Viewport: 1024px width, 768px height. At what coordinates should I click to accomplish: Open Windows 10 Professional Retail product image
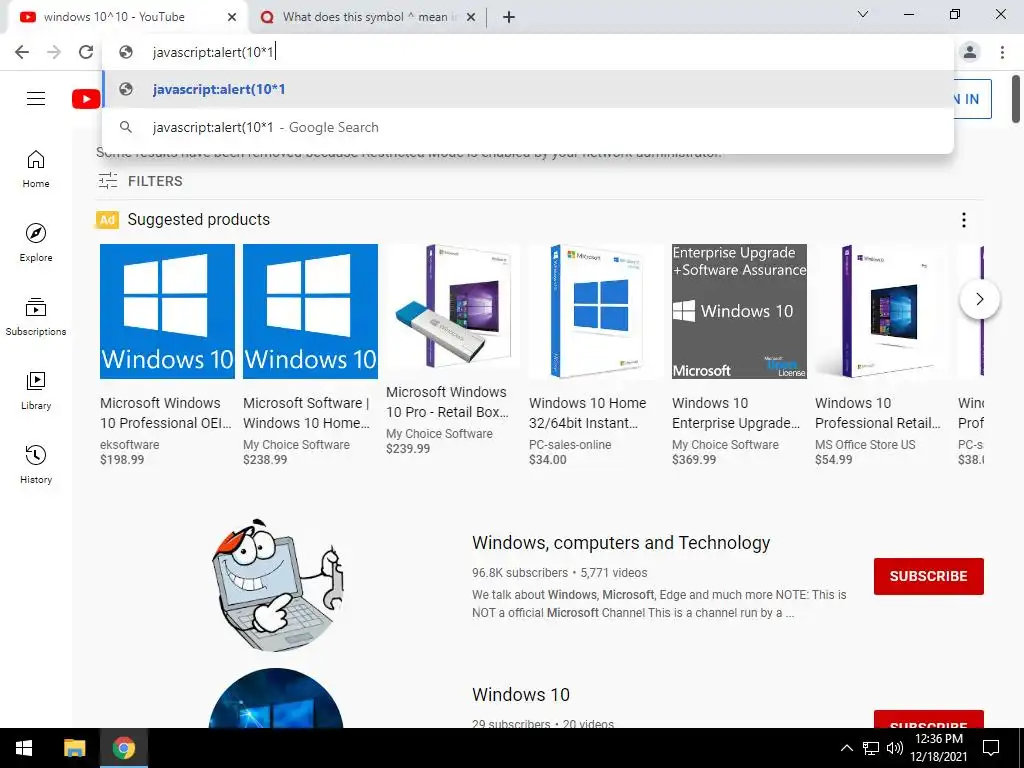pos(882,312)
